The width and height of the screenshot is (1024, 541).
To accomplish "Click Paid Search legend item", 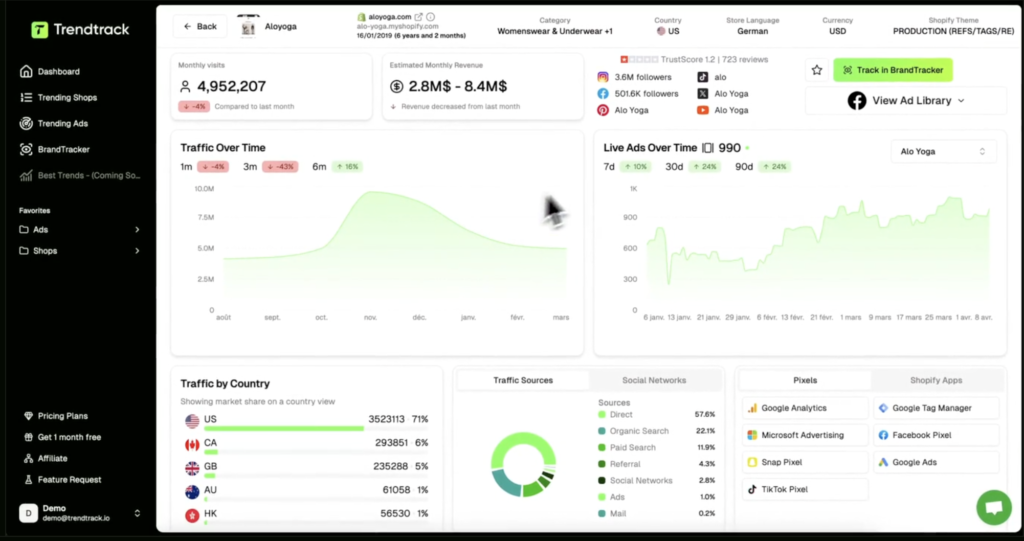I will [x=656, y=448].
